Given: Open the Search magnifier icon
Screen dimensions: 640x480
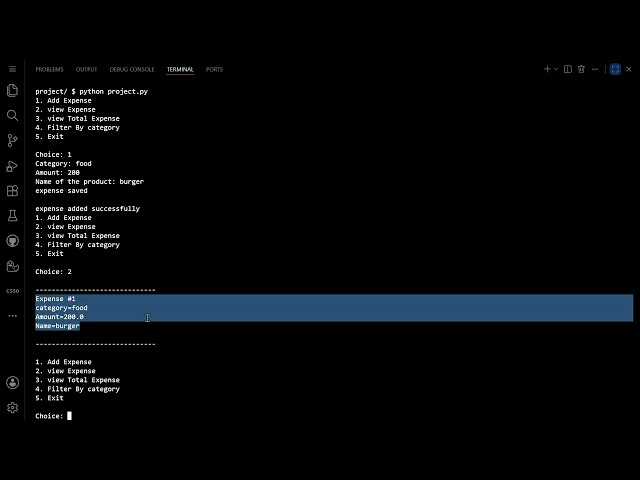Looking at the screenshot, I should [x=12, y=116].
